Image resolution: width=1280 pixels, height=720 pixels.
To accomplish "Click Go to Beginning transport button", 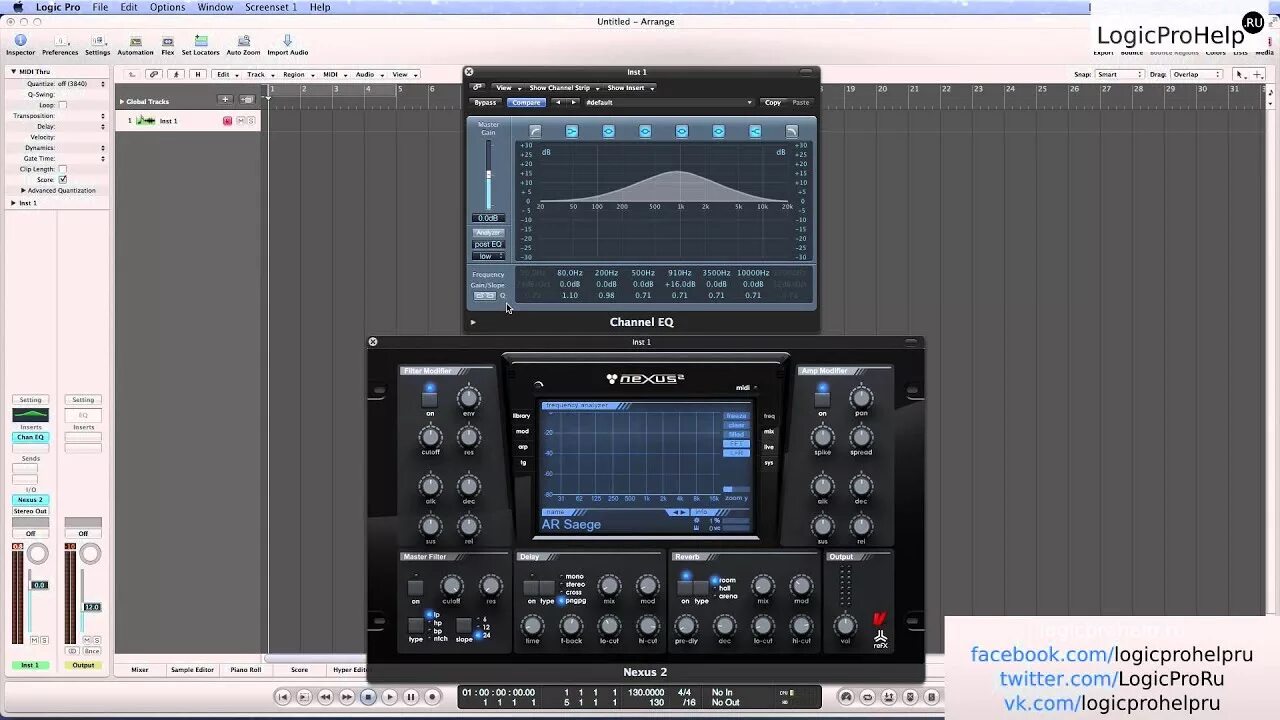I will 283,697.
